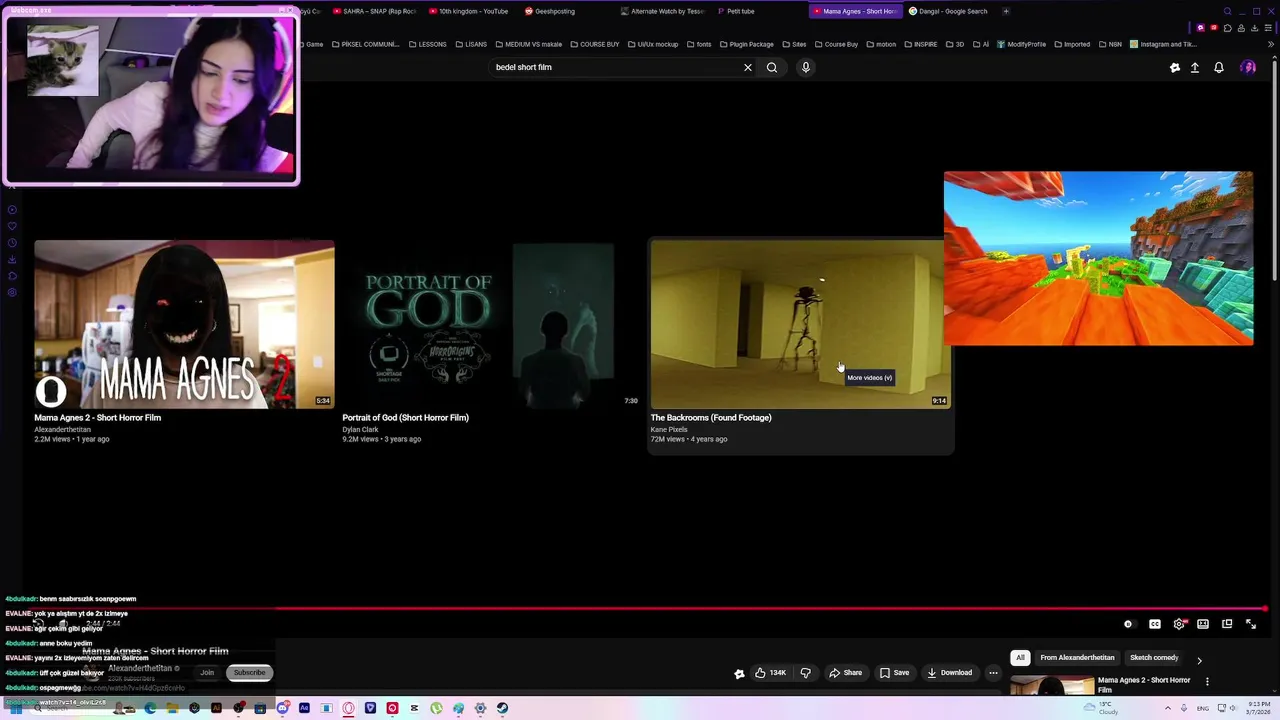This screenshot has height=720, width=1280.
Task: Click the 'Mama Agnes 2 - Short Horror Film' title
Action: [x=98, y=417]
